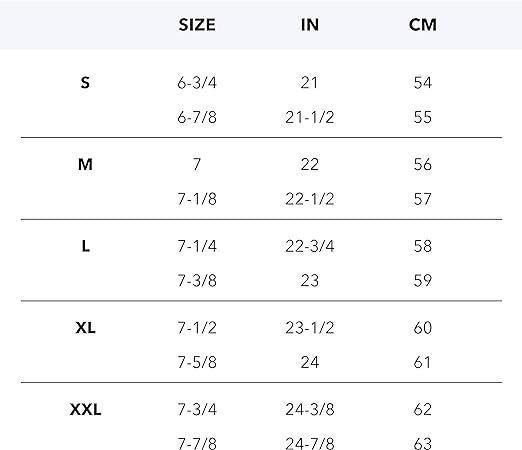Select the XL size label

[86, 328]
